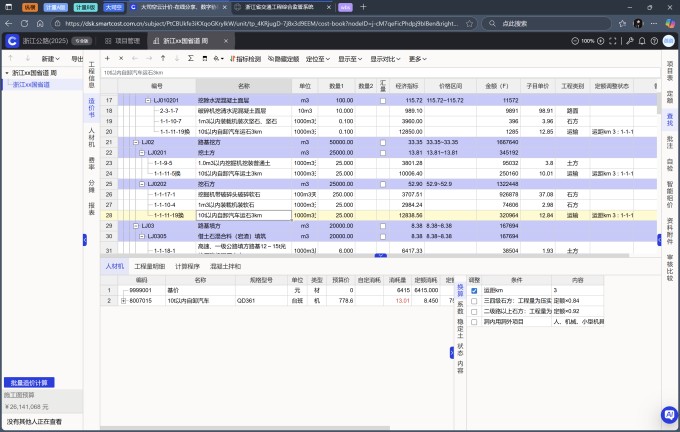Screen dimensions: 680x432
Task: Open the 新建 dropdown in left panel
Action: [x=50, y=59]
